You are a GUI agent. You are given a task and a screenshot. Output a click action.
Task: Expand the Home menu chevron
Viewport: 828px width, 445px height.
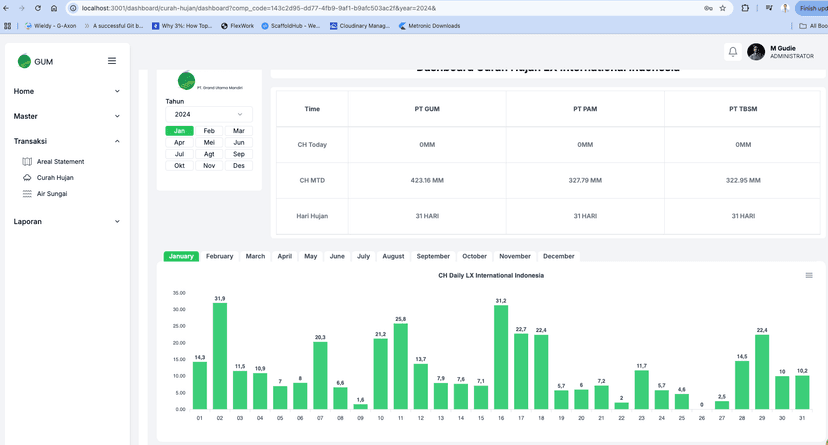click(117, 91)
